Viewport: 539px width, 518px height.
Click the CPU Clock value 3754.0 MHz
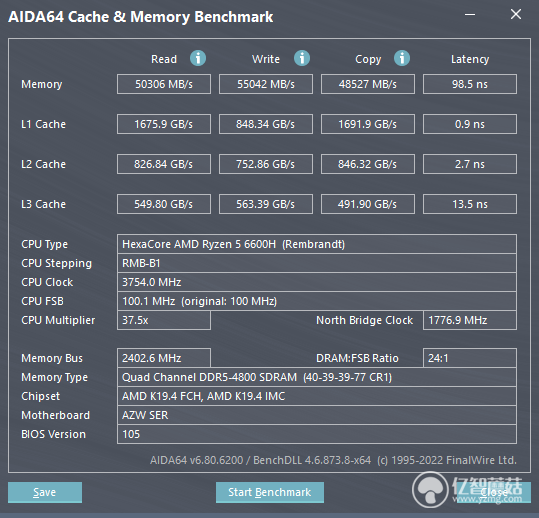pyautogui.click(x=317, y=282)
